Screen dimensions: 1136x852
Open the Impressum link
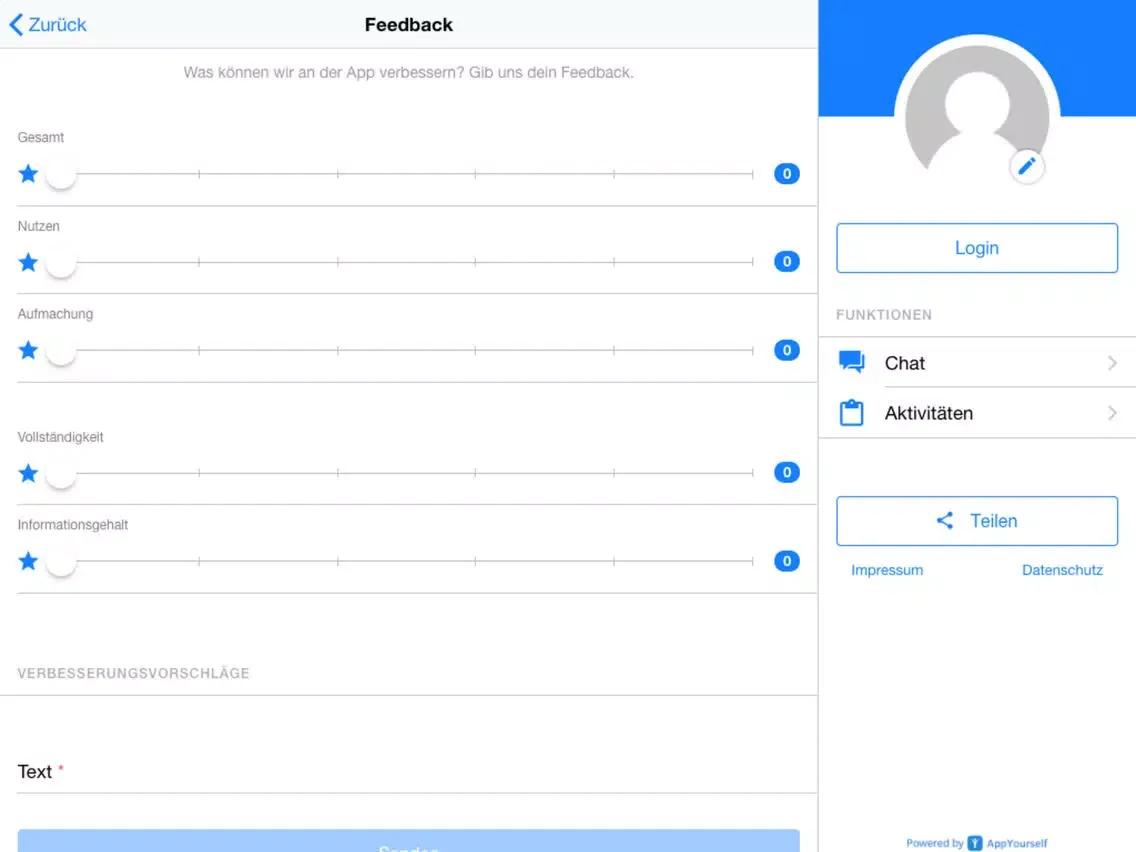[x=887, y=570]
